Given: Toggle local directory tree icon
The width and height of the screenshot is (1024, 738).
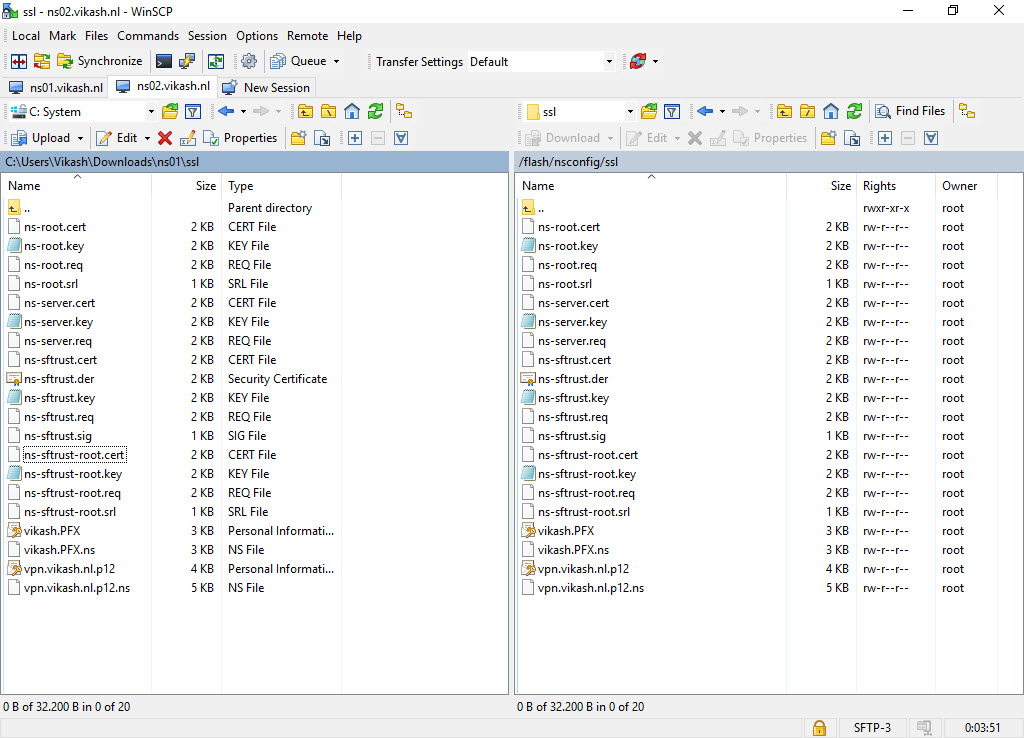Looking at the screenshot, I should 404,112.
